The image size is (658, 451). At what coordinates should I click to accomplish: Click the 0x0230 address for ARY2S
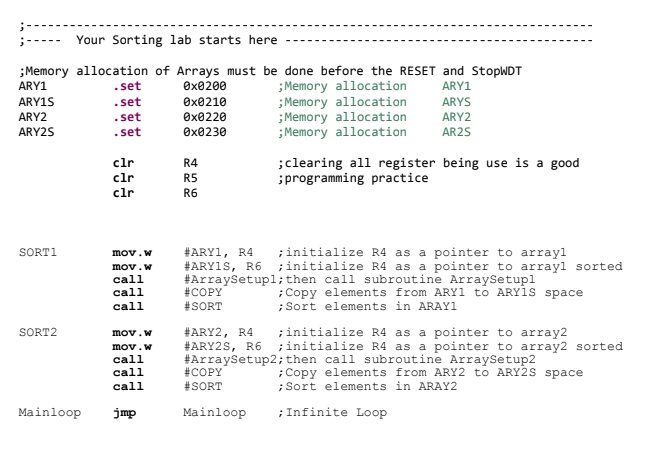[205, 132]
